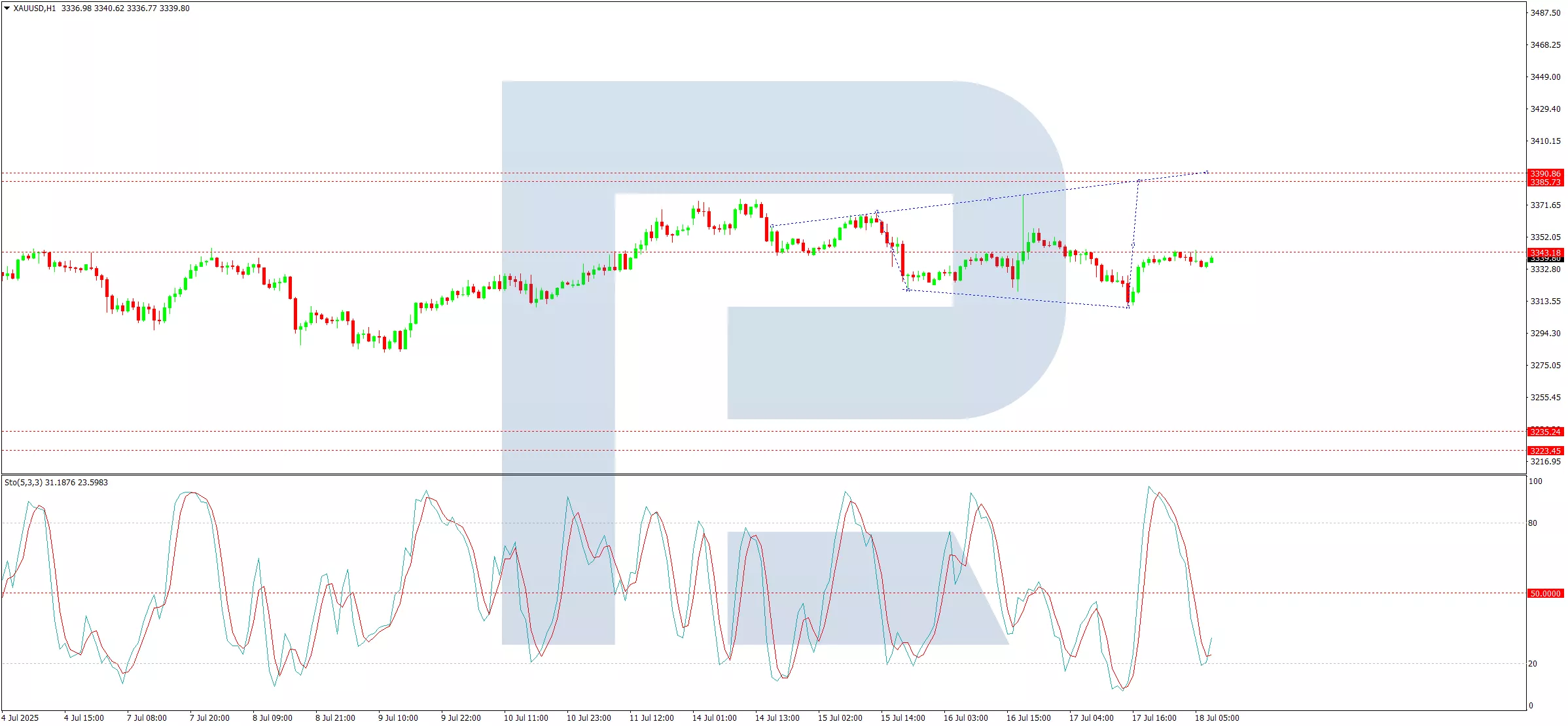Click the 18 Jul 05:00 time label
This screenshot has width=1568, height=726.
1217,718
